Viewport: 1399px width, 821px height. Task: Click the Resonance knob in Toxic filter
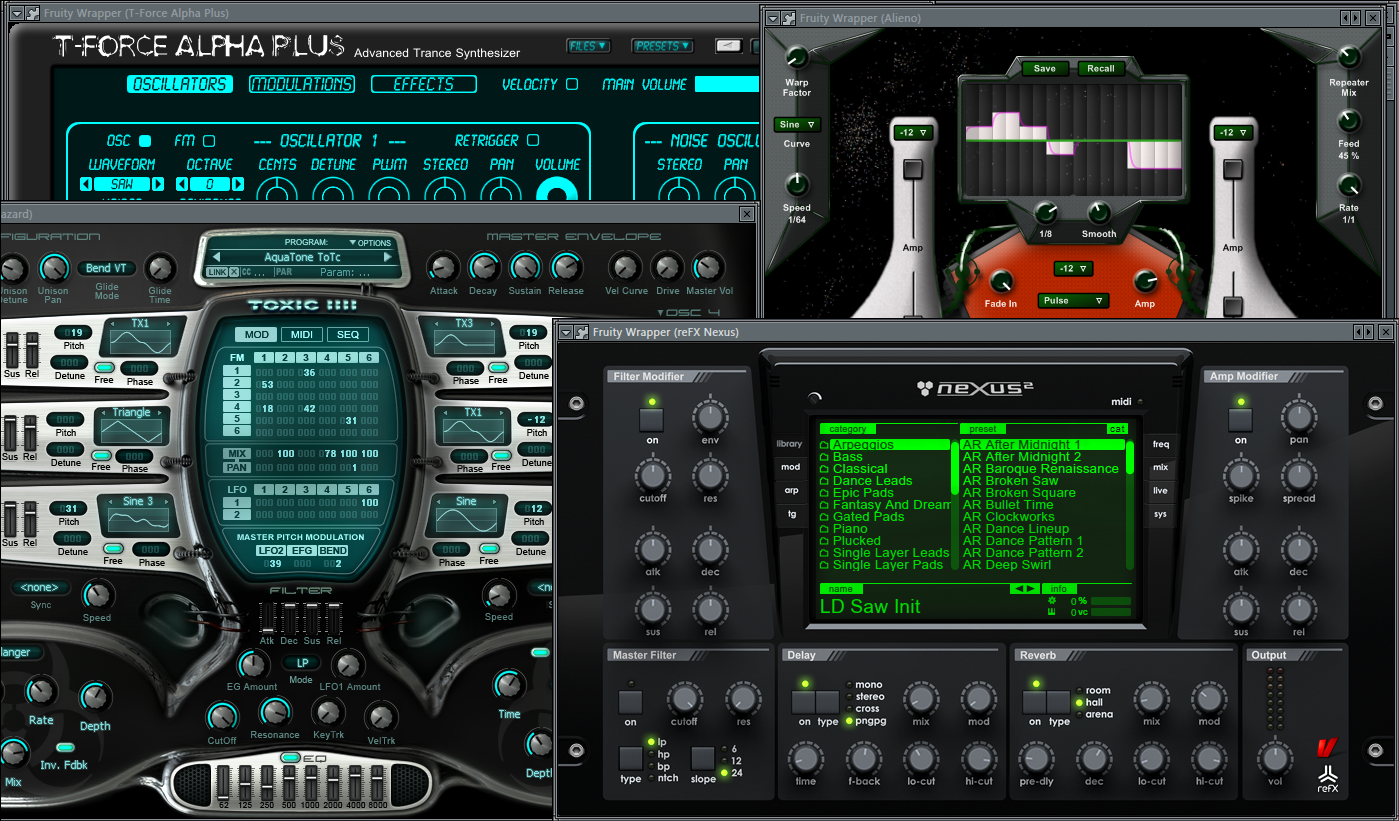coord(275,713)
